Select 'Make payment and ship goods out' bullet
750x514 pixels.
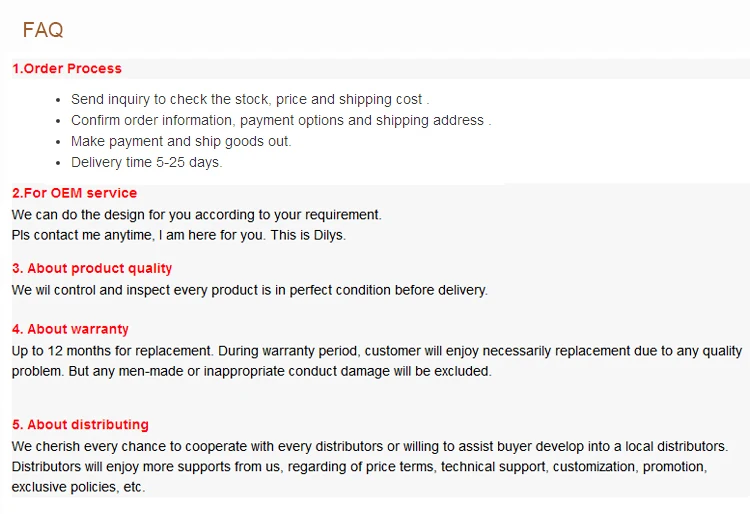tap(181, 142)
